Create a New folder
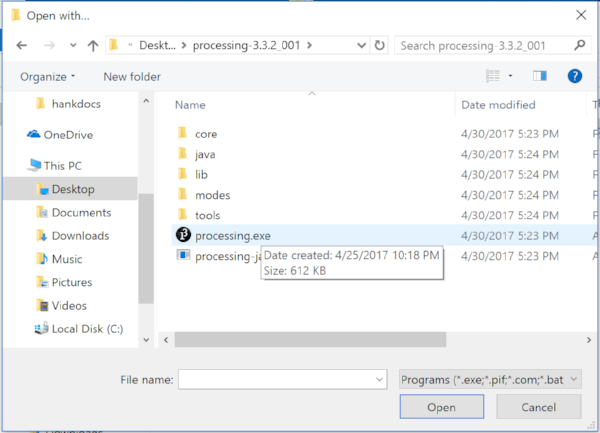 click(132, 77)
